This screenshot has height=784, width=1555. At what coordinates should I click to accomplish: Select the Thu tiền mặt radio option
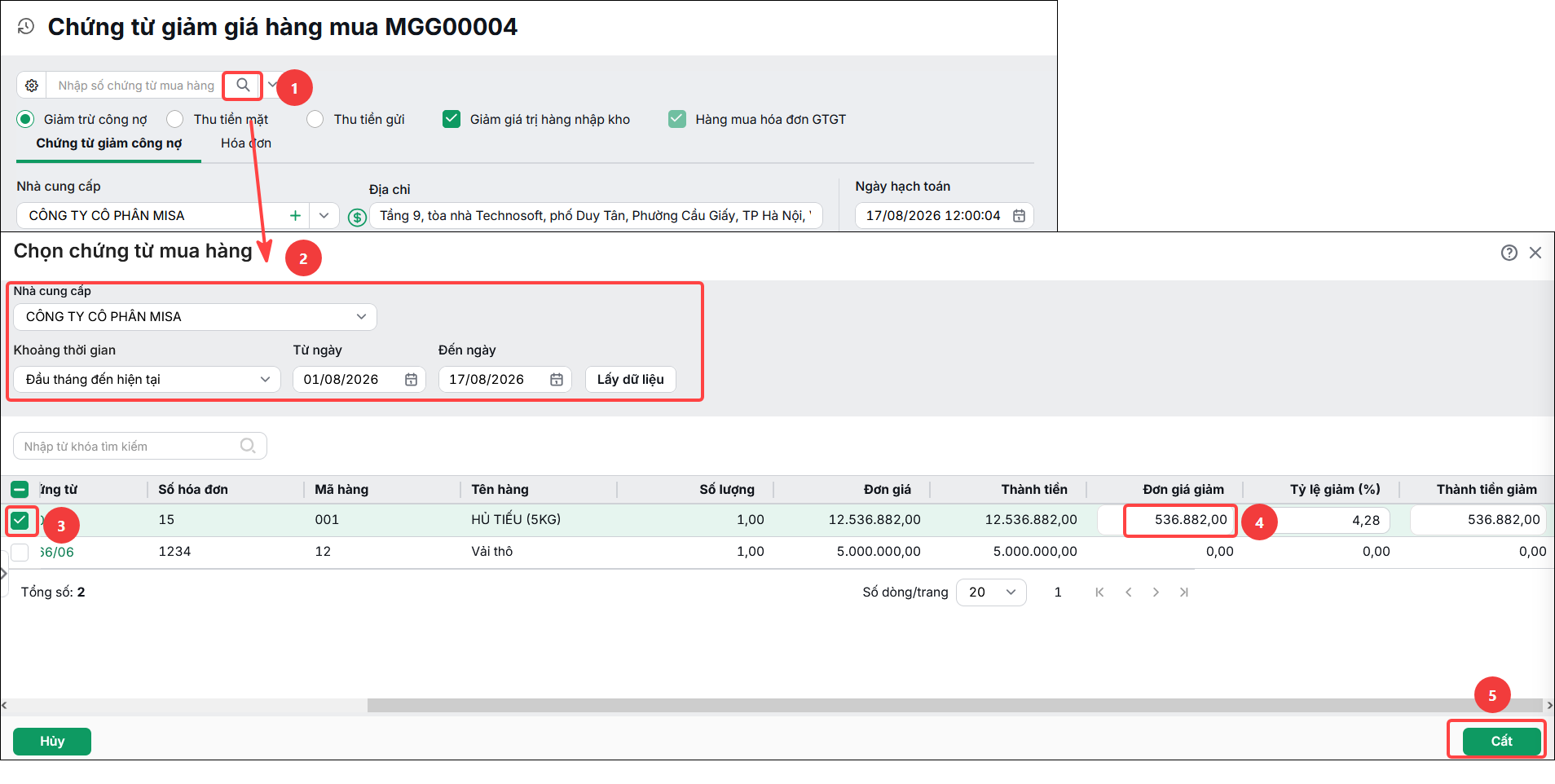[x=174, y=119]
